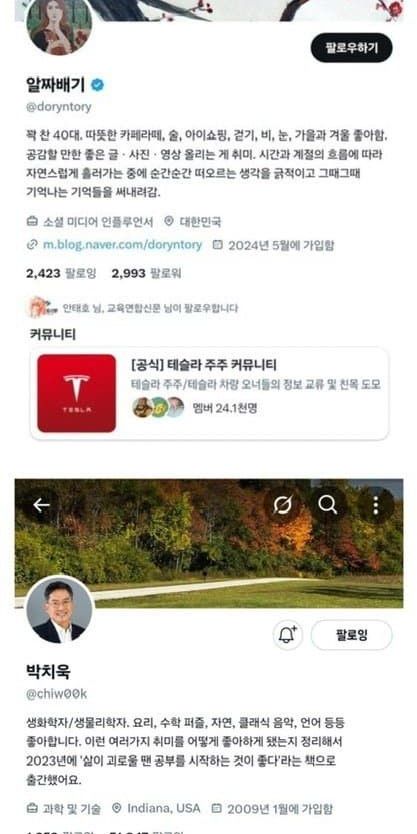
Task: Toggle the 팔로잉 button on 박치욱 profile
Action: click(352, 635)
